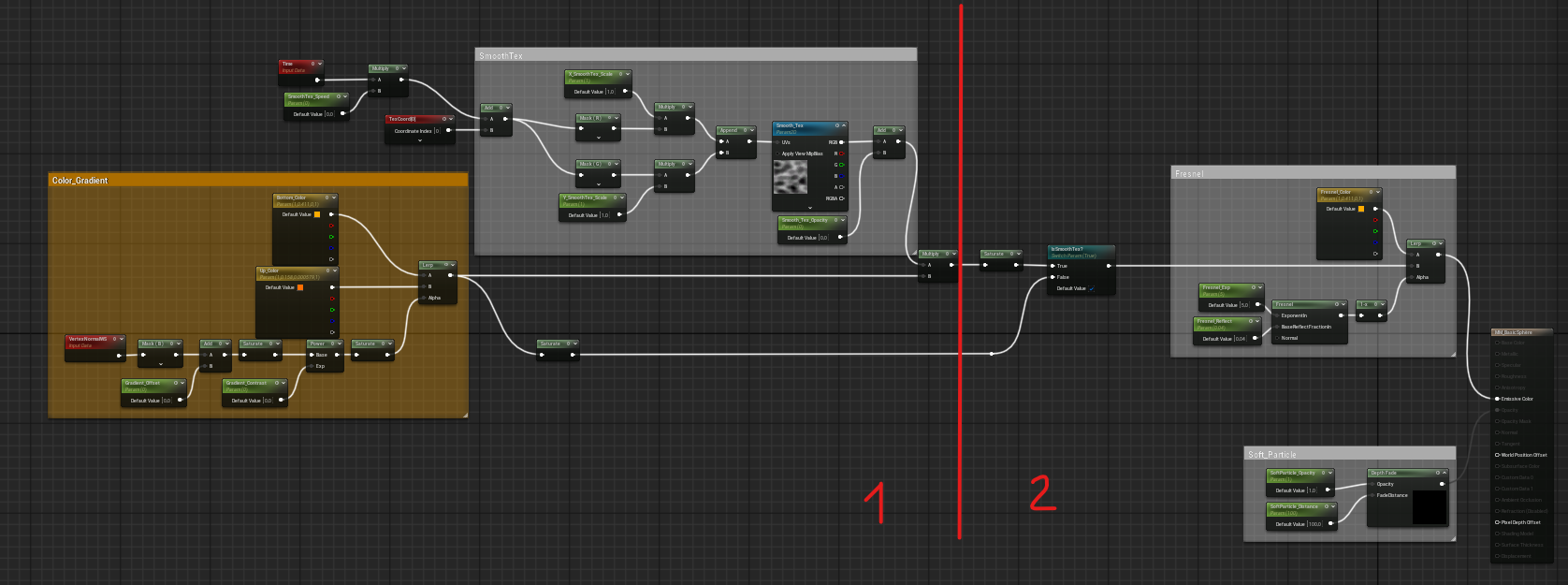Collapse the Smooth_Tex node using its header arrow
Viewport: 1568px width, 585px height.
click(844, 125)
